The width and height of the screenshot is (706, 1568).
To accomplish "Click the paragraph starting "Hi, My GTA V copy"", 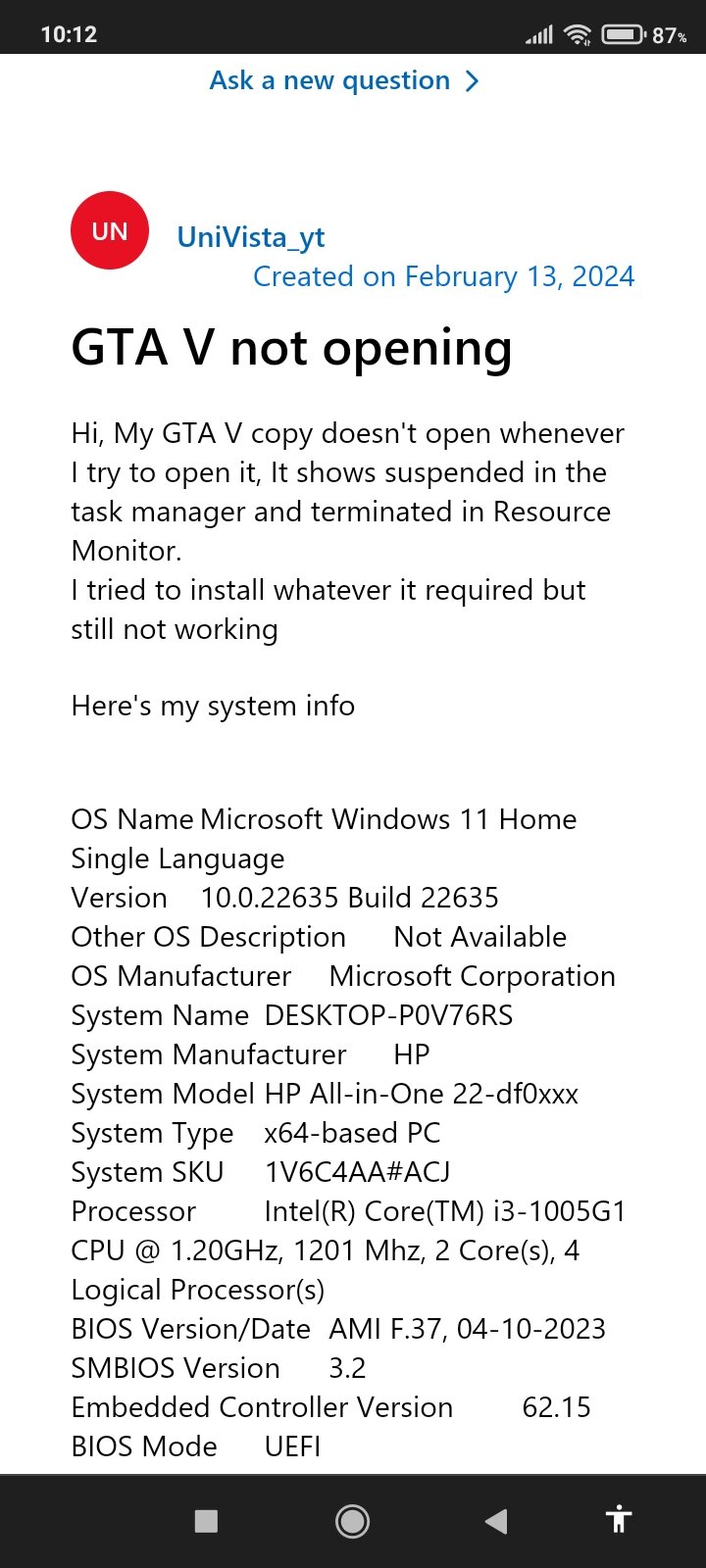I will pos(347,492).
